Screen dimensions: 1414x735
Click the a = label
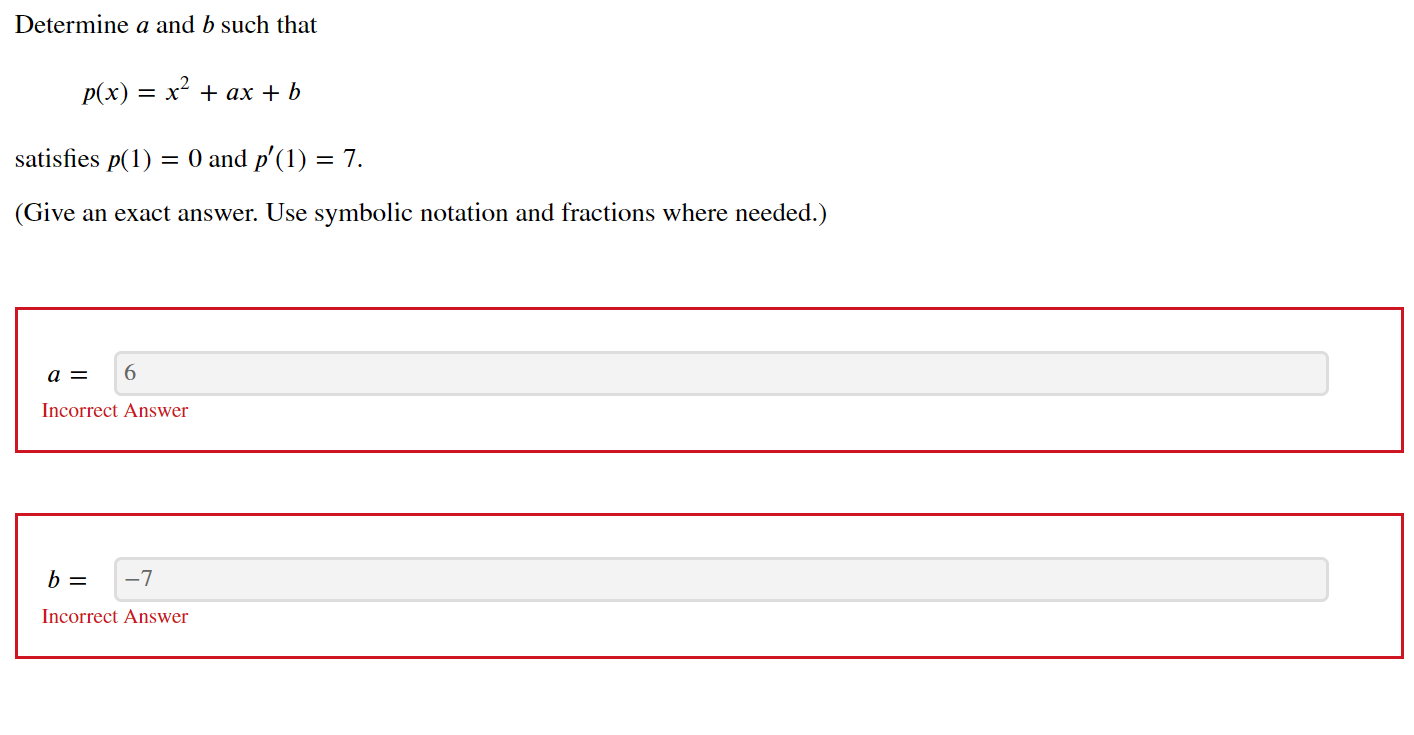[66, 374]
